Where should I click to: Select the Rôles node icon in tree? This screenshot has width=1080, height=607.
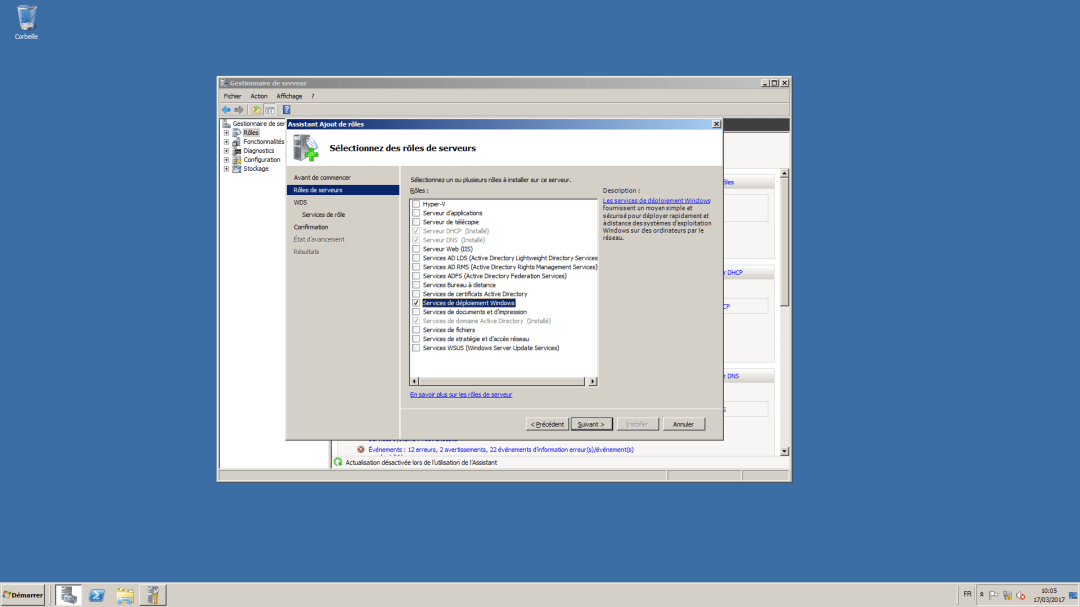pyautogui.click(x=238, y=132)
